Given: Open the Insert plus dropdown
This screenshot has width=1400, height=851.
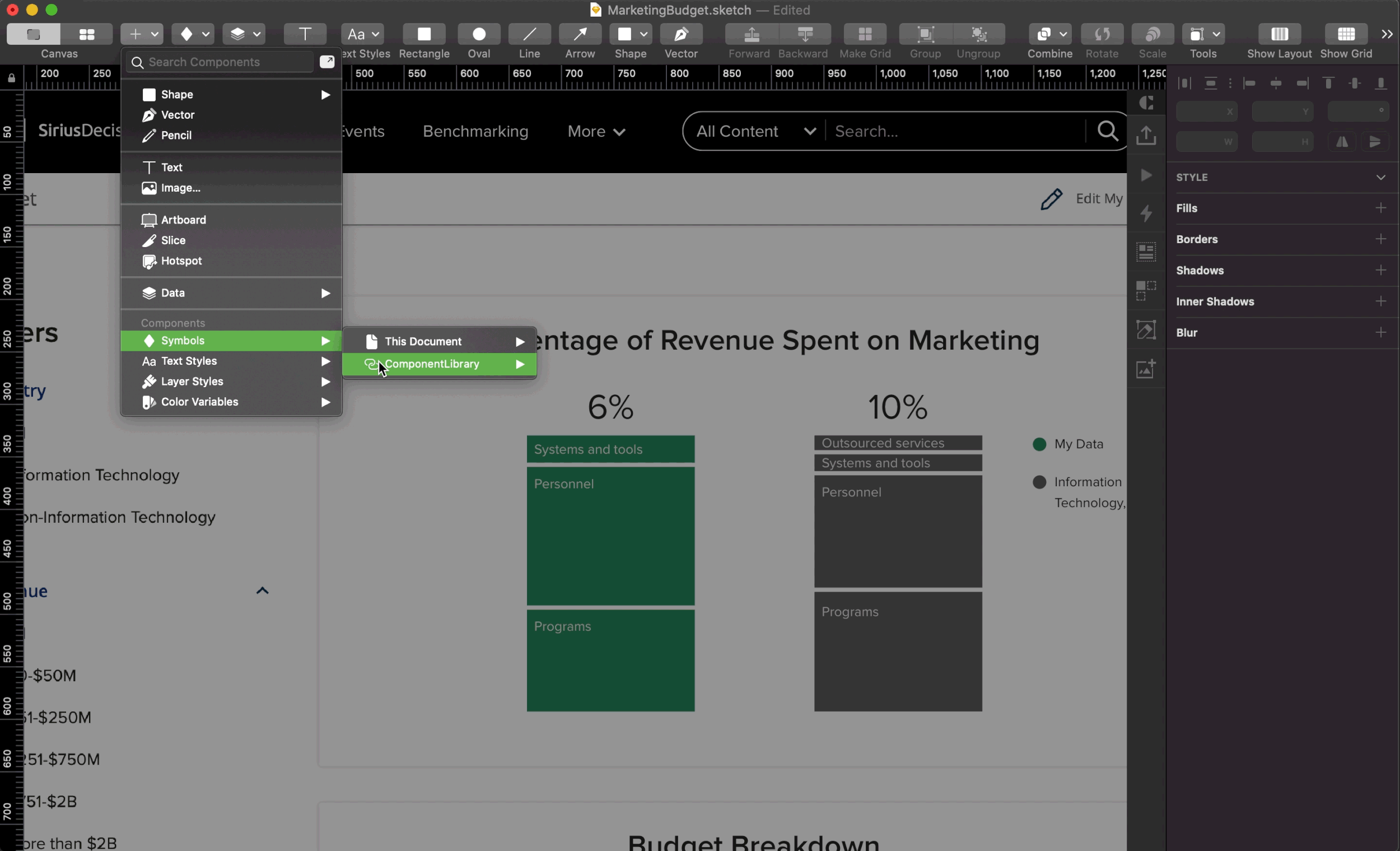Looking at the screenshot, I should pos(142,34).
